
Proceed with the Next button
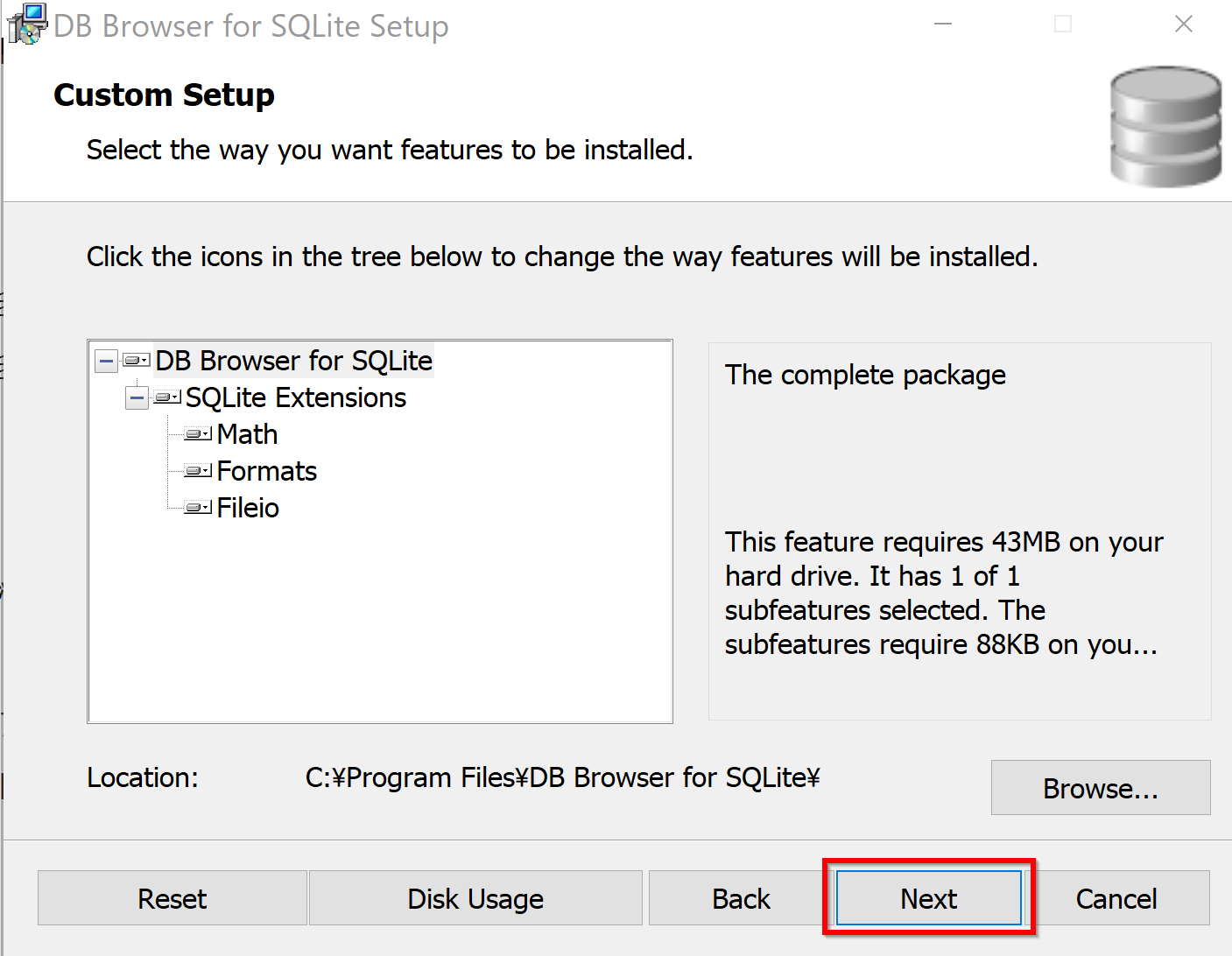click(x=929, y=898)
